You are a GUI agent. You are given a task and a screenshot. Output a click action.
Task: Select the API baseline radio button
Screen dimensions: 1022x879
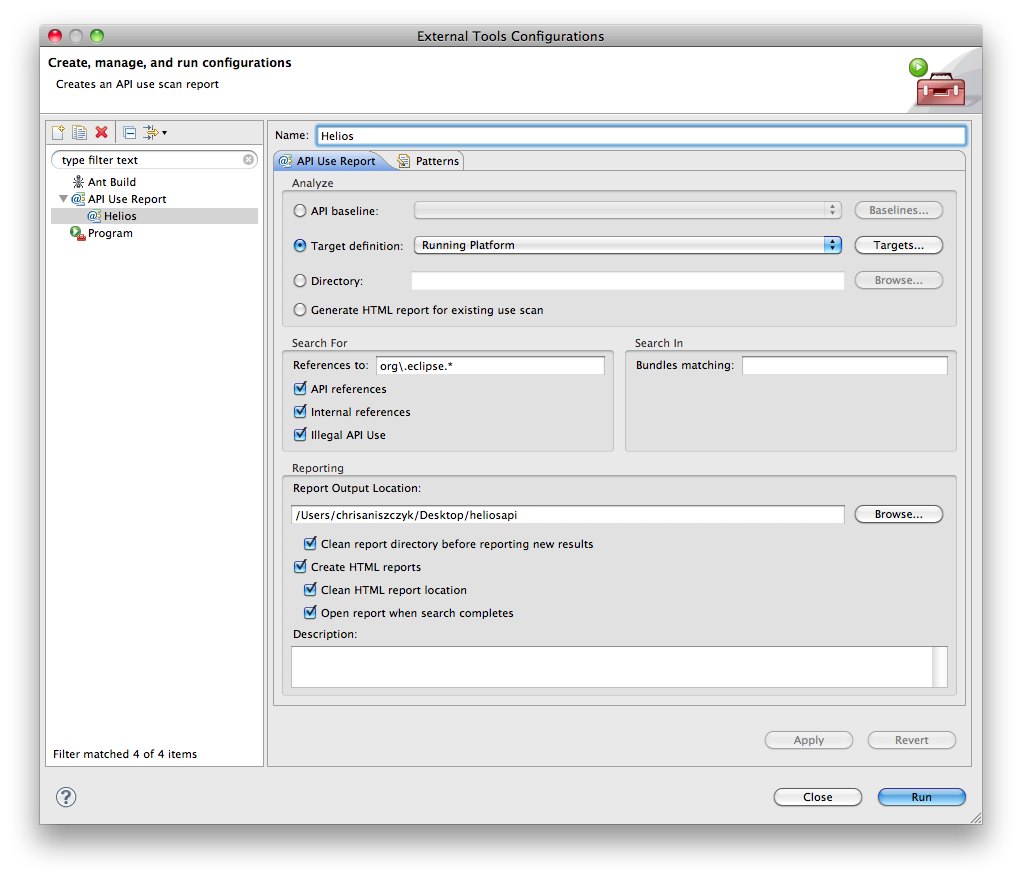[300, 211]
